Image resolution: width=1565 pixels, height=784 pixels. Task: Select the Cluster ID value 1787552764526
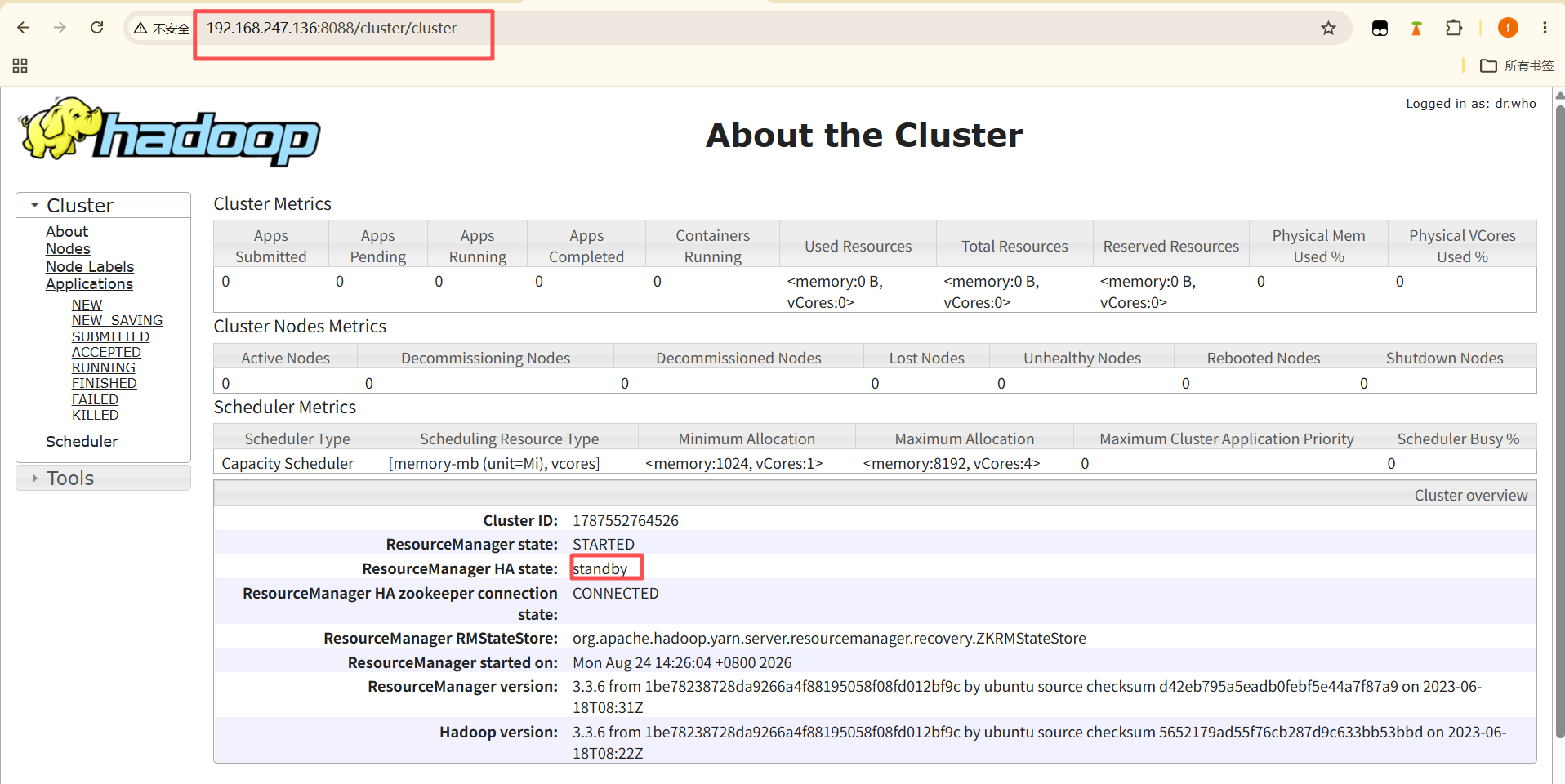626,520
